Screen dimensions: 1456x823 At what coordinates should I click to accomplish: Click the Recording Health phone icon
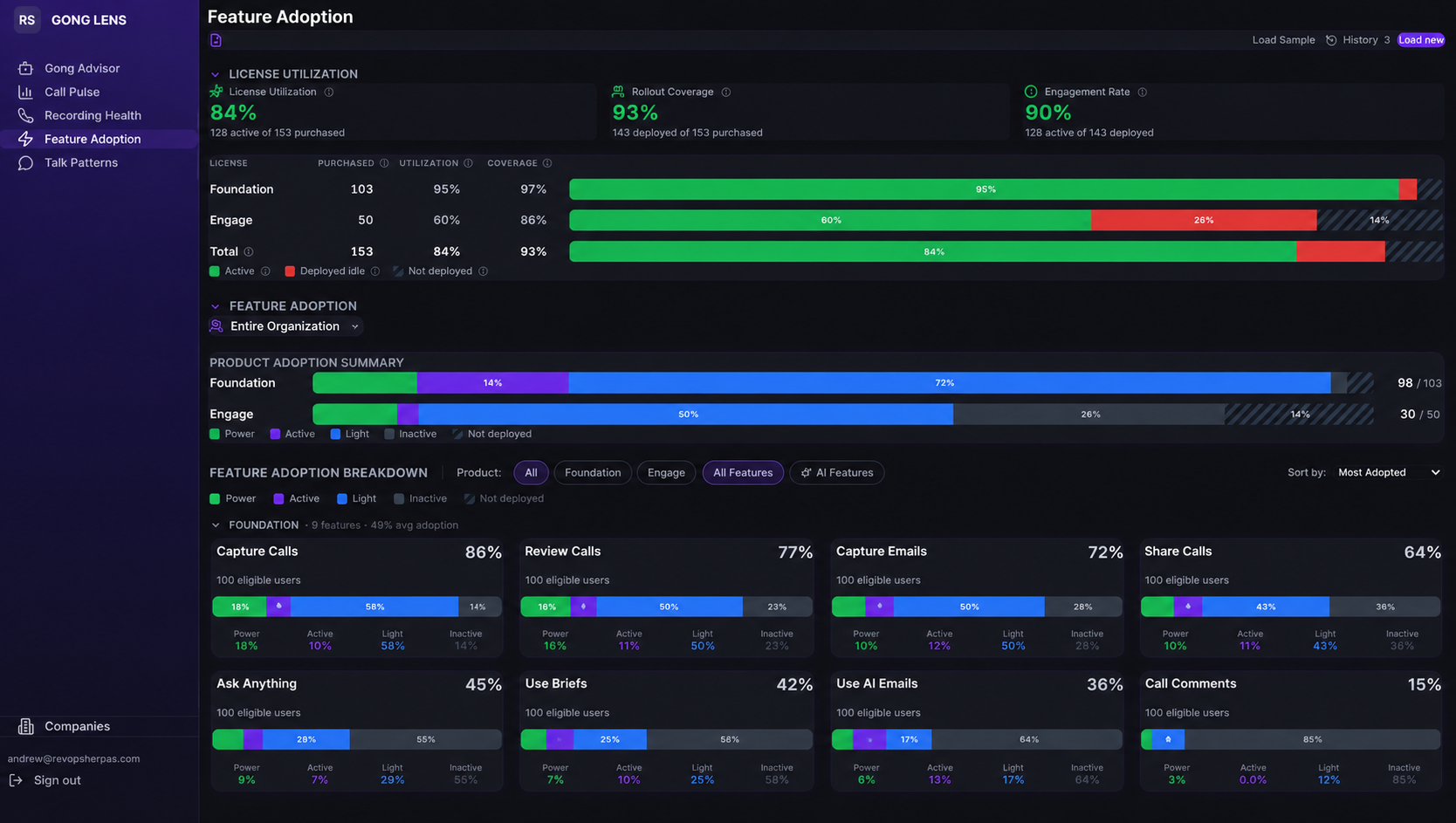(x=25, y=115)
